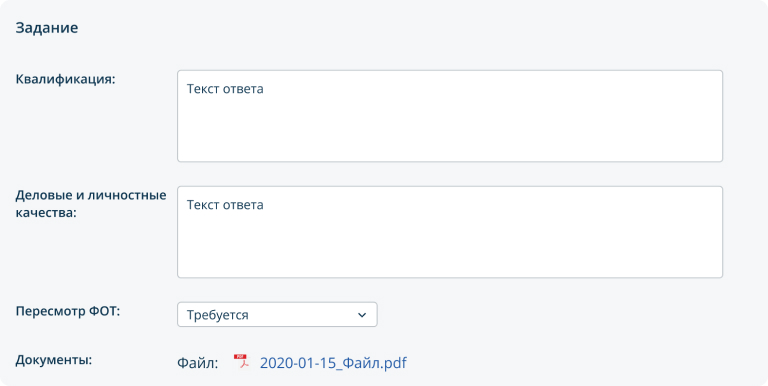This screenshot has height=386, width=768.
Task: Click the Деловые и личностные качества label
Action: click(91, 204)
